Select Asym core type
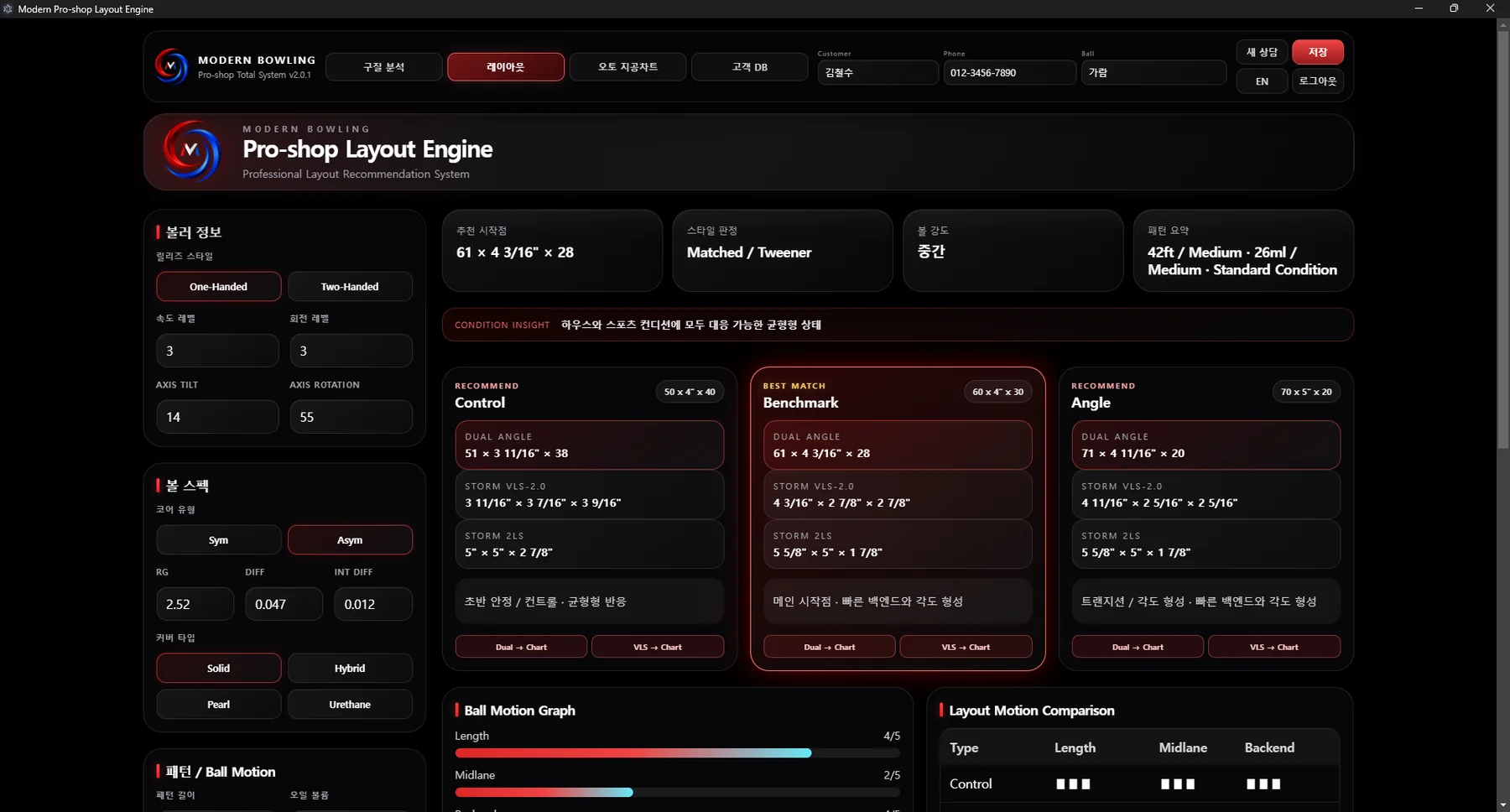Image resolution: width=1510 pixels, height=812 pixels. (350, 540)
